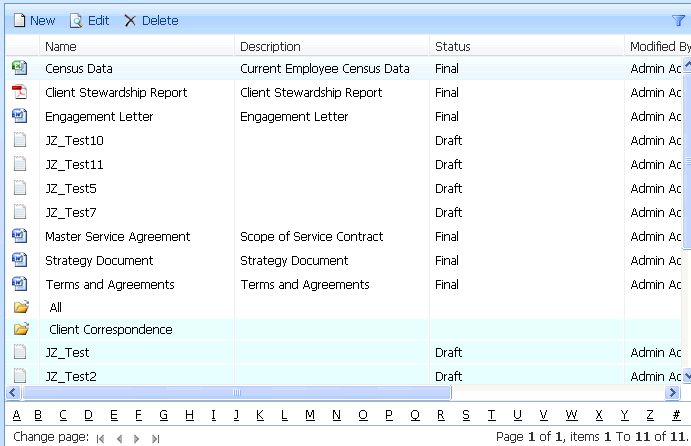
Task: Go to the first page
Action: (x=100, y=438)
